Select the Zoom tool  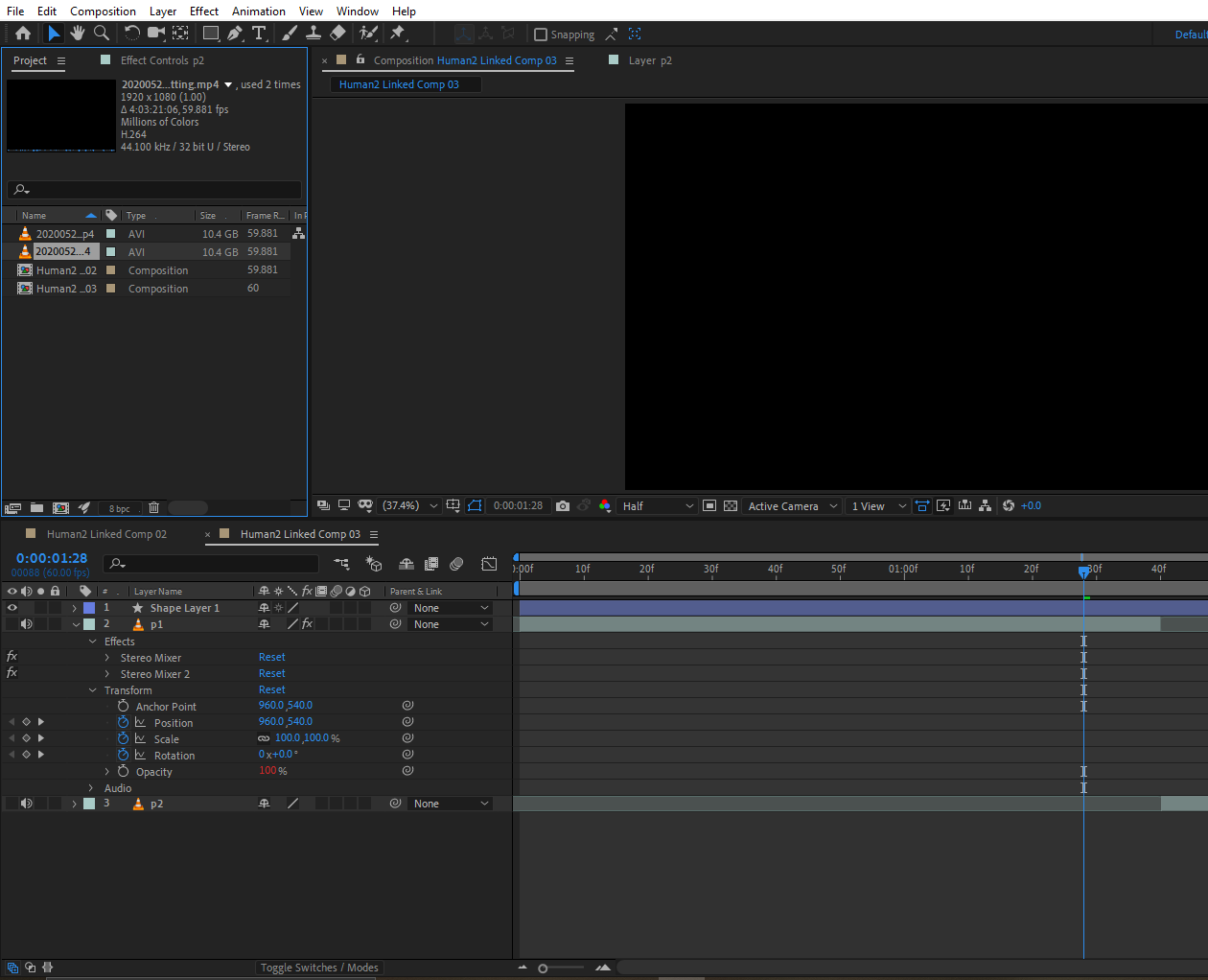(x=101, y=34)
